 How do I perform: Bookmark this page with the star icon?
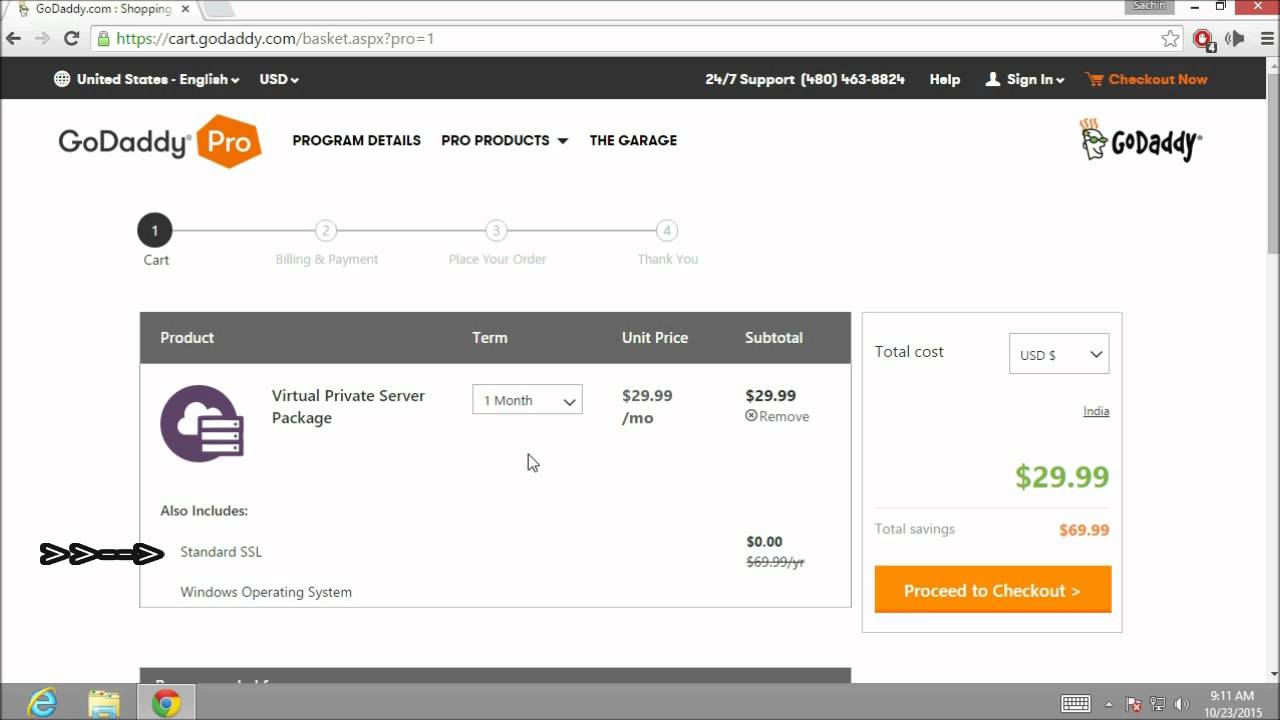(1170, 39)
